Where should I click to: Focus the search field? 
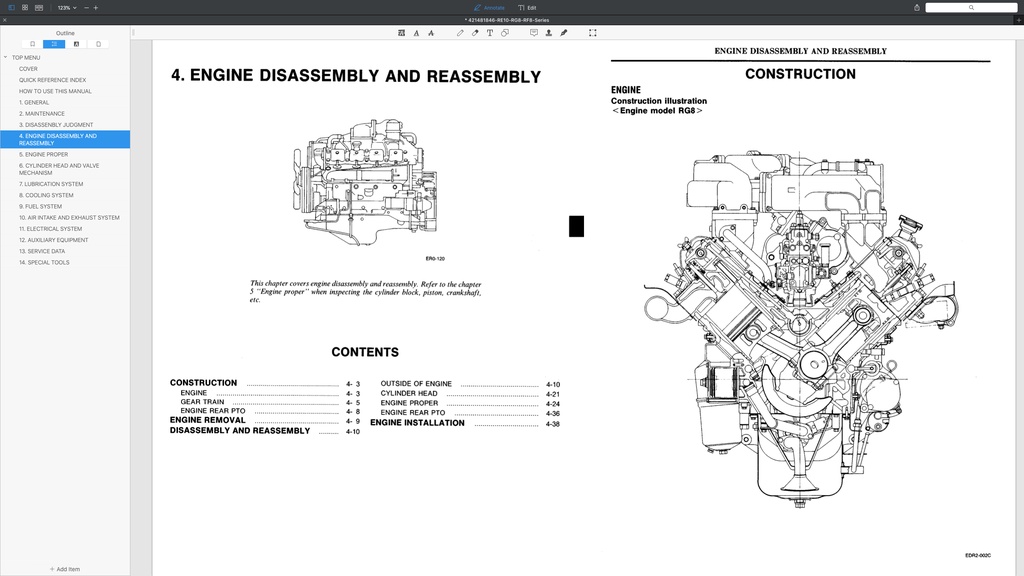[971, 8]
